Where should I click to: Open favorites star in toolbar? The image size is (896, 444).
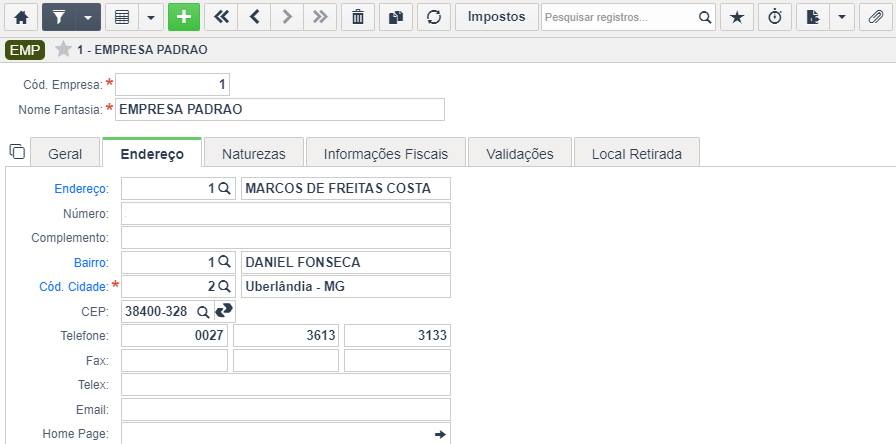(x=737, y=17)
